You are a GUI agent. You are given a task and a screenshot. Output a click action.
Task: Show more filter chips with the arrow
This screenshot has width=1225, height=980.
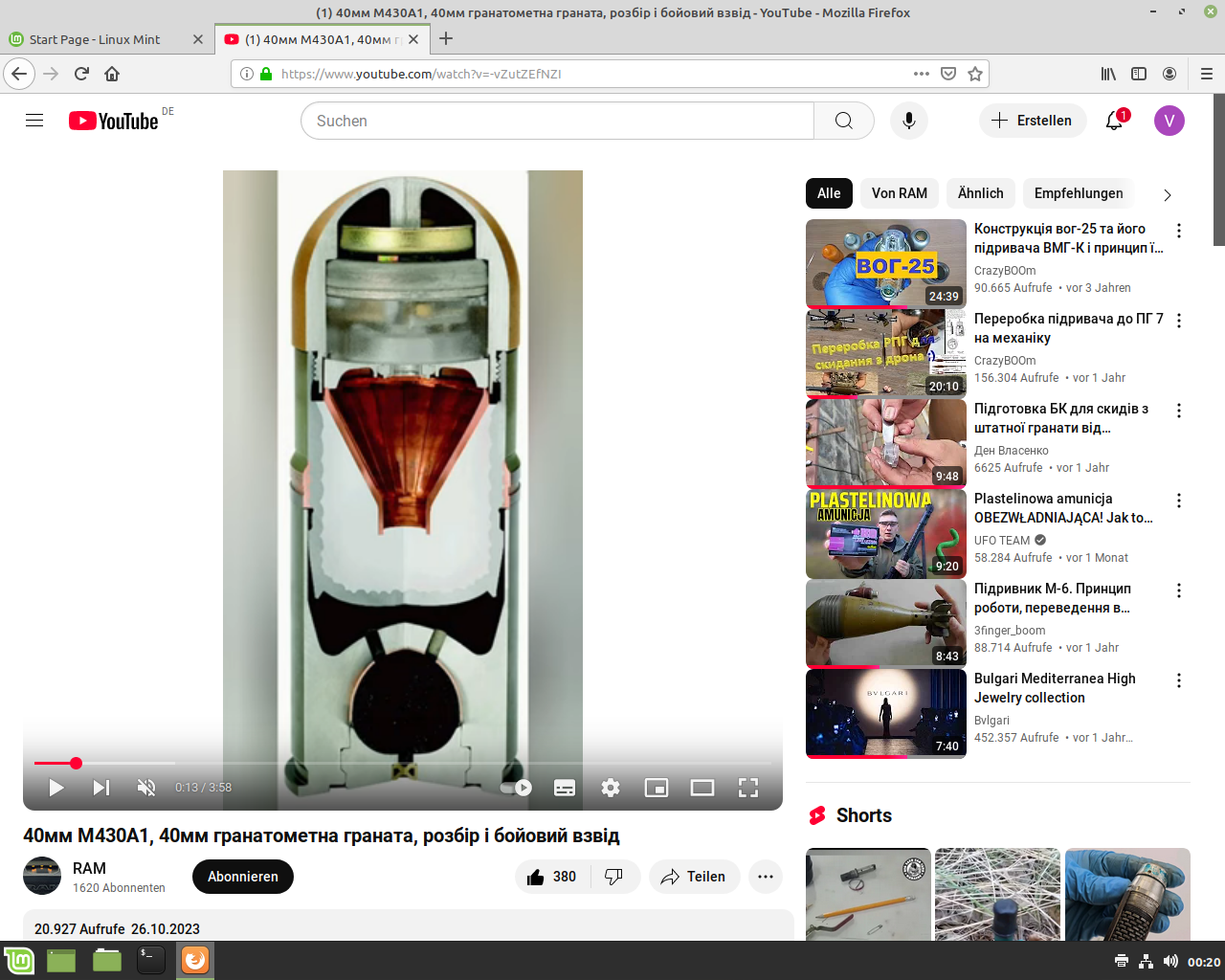point(1168,194)
